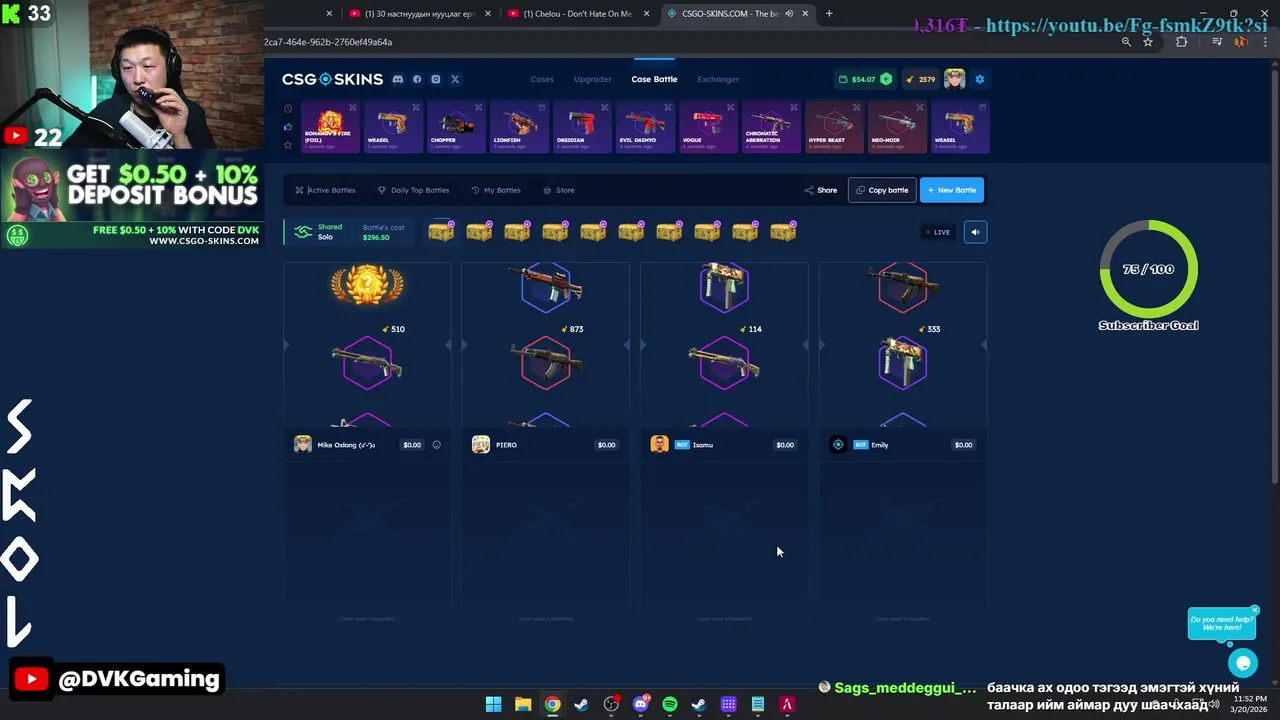Open the Obsidian drop card
This screenshot has height=720, width=1280.
click(x=582, y=127)
